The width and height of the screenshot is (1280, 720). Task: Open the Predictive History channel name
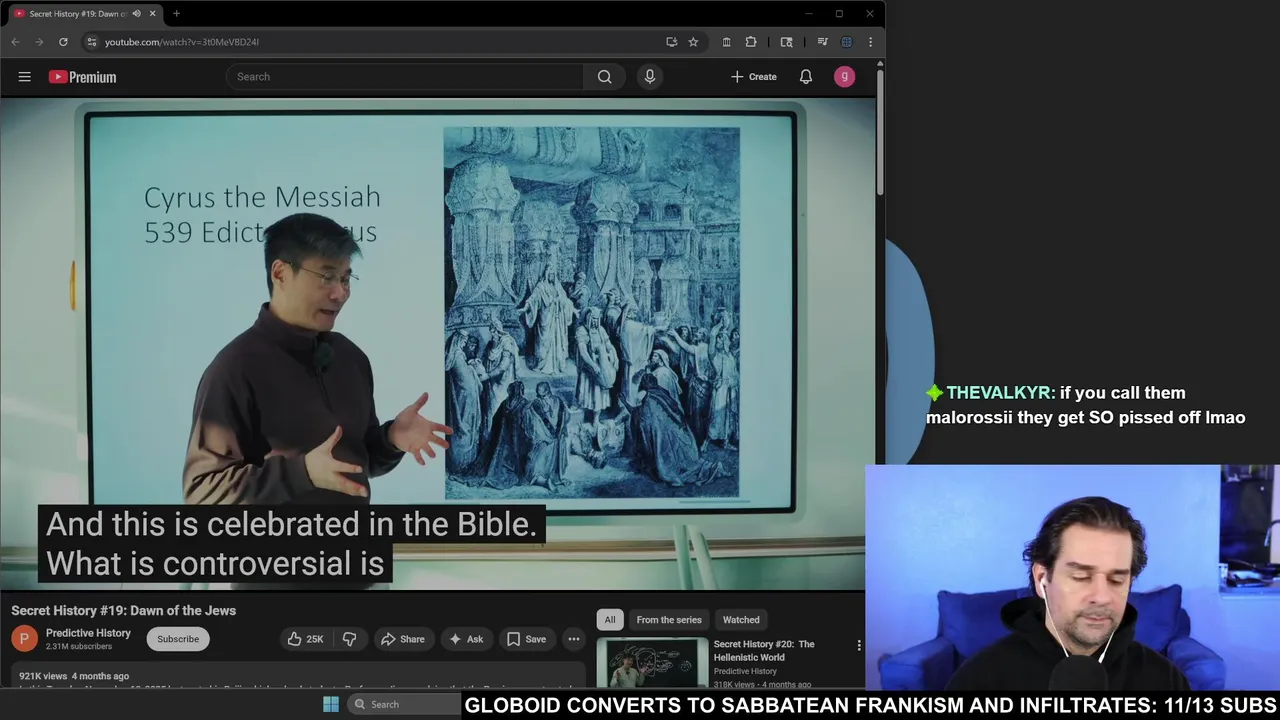(x=88, y=633)
